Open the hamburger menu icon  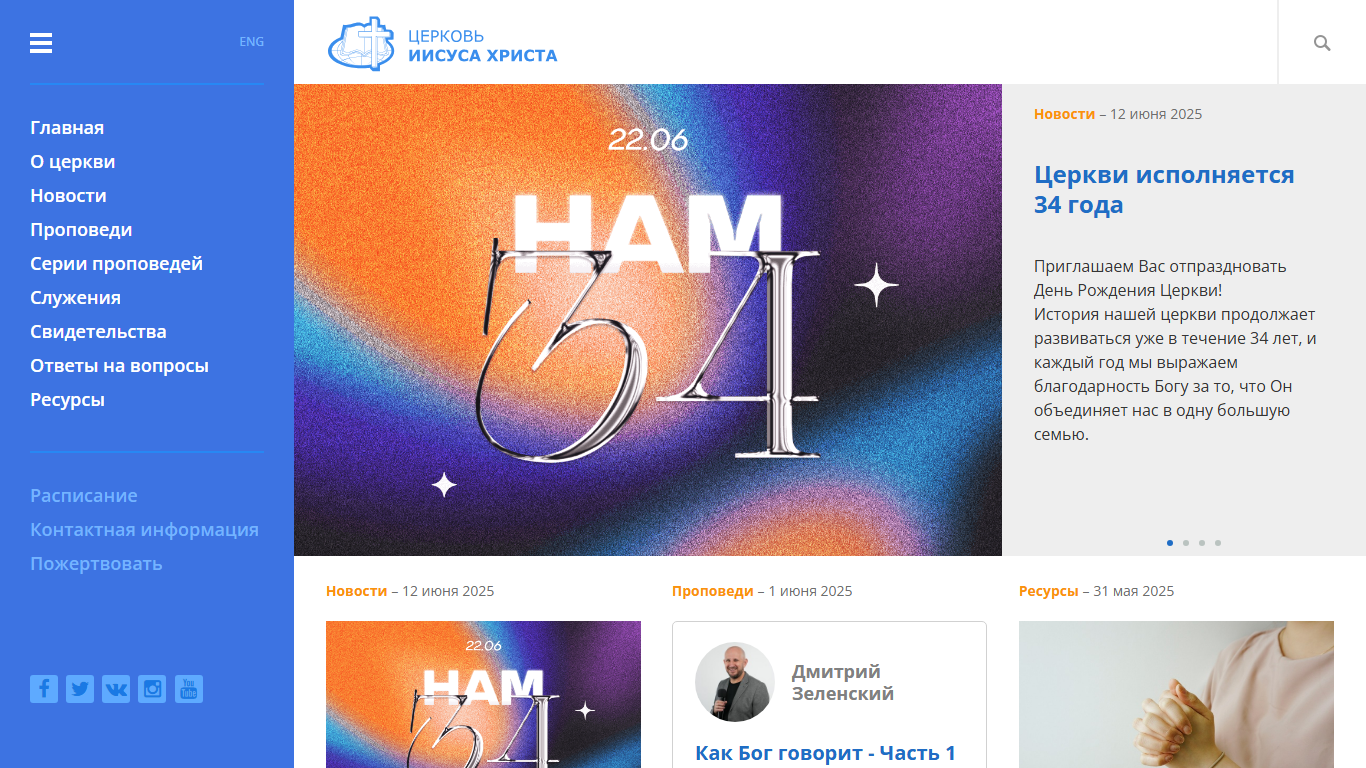coord(41,43)
